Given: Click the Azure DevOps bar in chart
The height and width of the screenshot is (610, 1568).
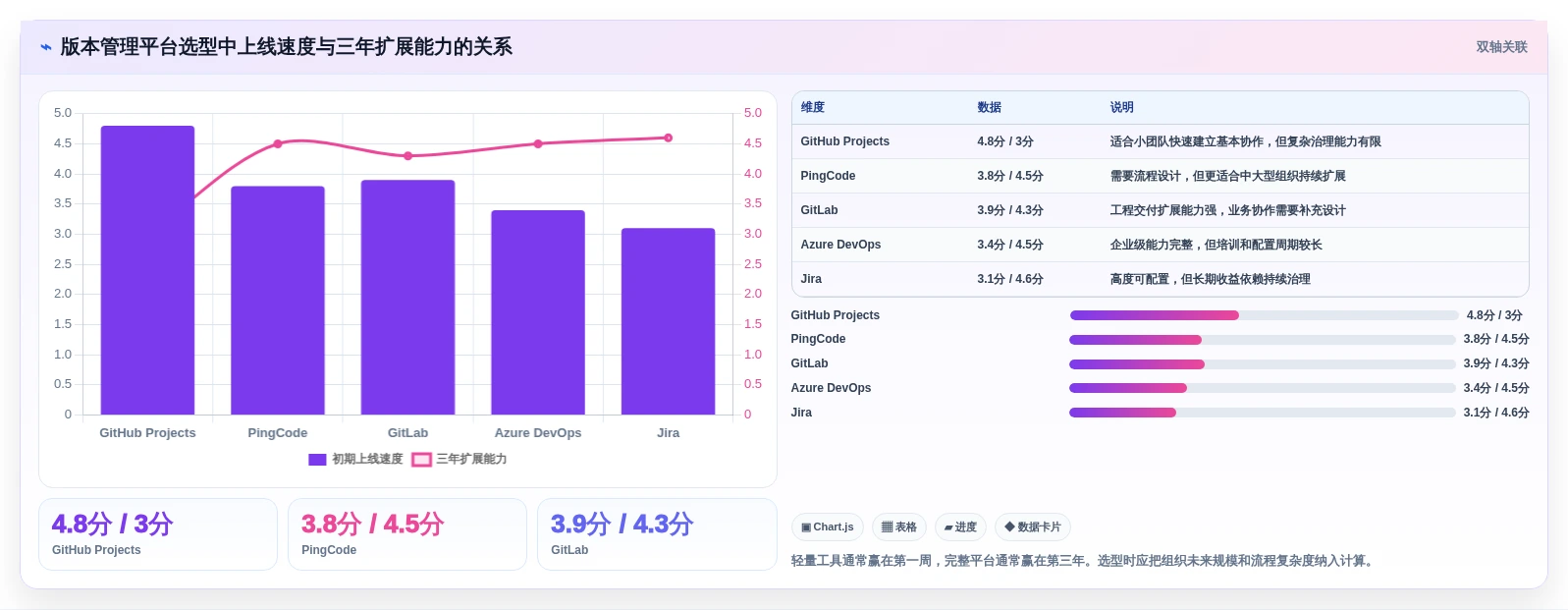Looking at the screenshot, I should (538, 312).
